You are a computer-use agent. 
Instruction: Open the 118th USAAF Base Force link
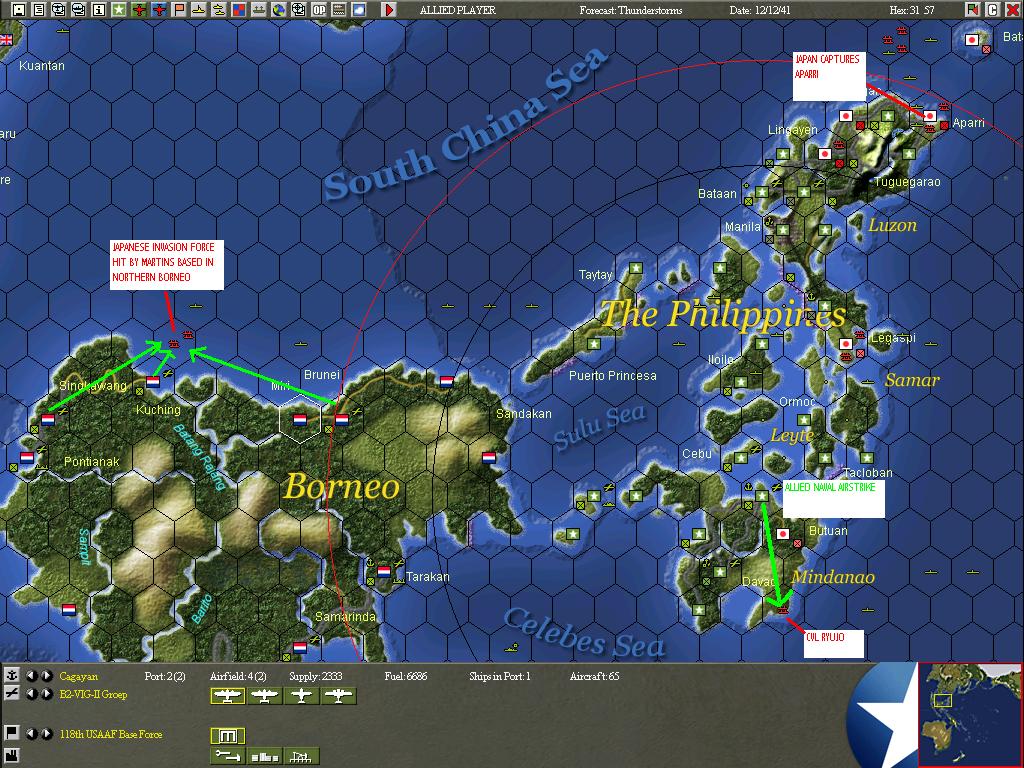(111, 734)
